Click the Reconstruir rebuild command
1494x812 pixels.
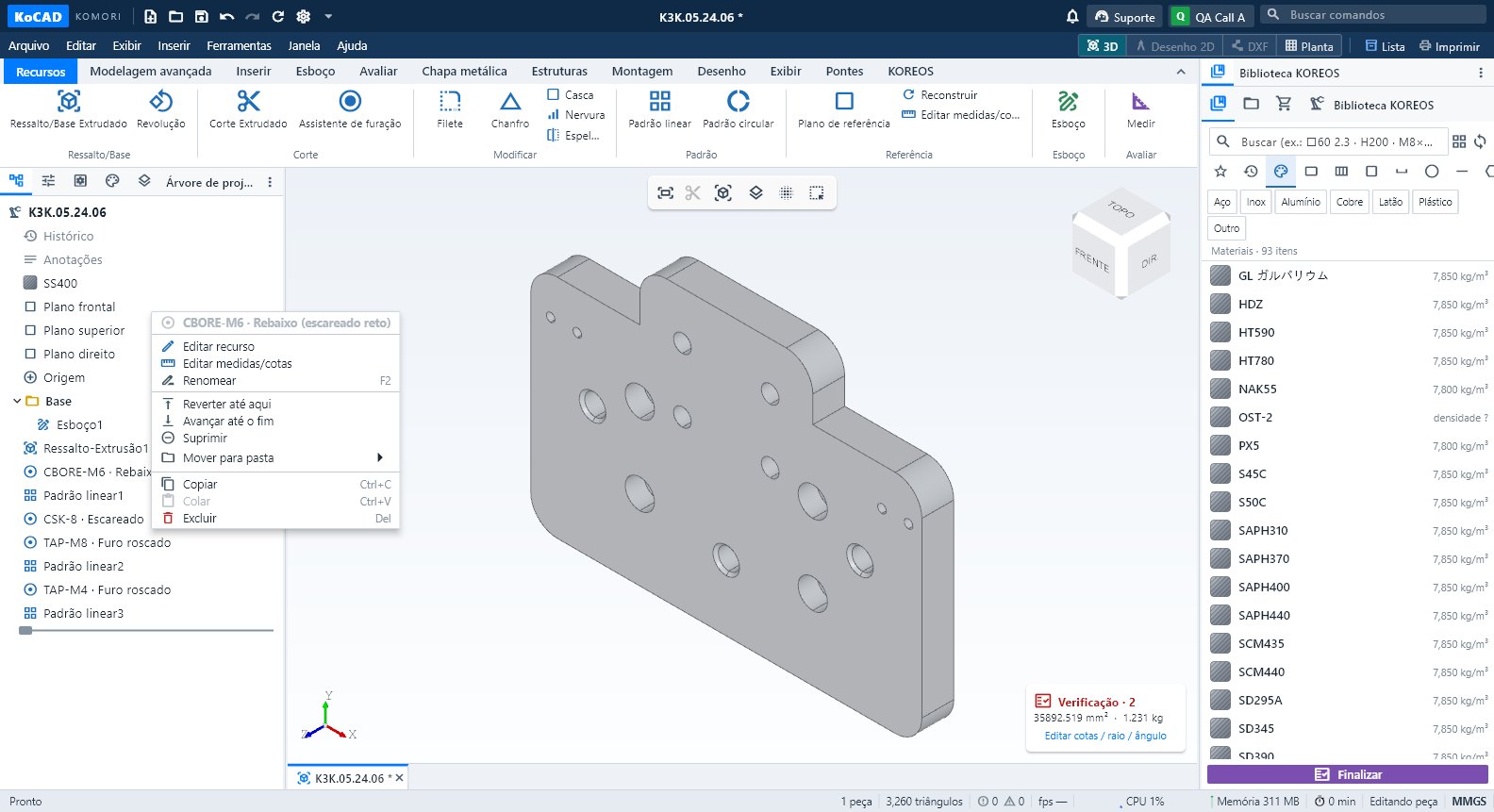(940, 95)
